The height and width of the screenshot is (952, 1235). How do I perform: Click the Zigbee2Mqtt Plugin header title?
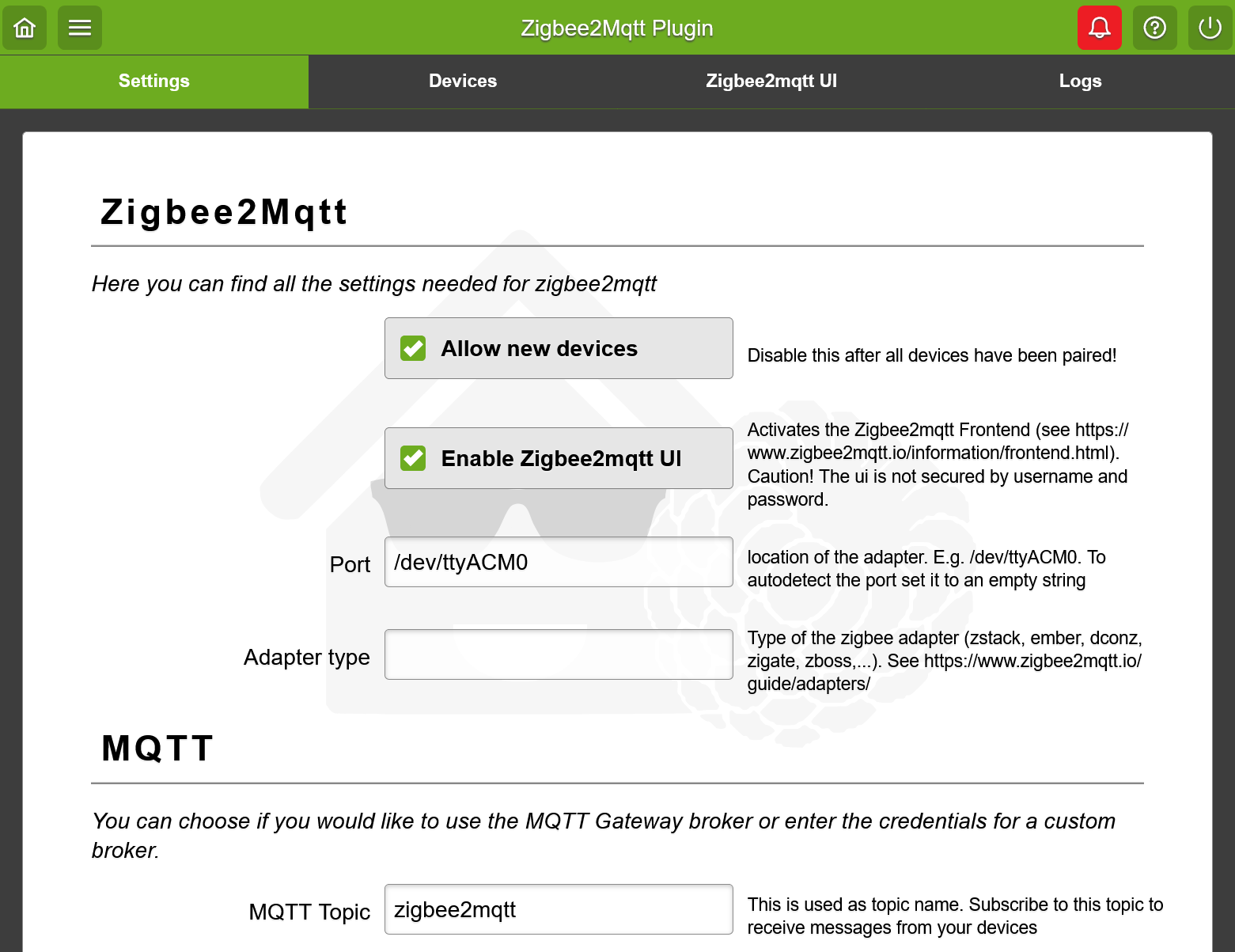coord(617,28)
